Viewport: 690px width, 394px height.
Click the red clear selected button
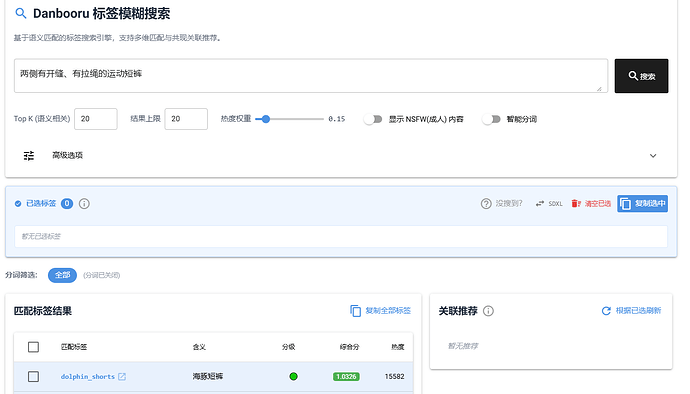tap(591, 203)
